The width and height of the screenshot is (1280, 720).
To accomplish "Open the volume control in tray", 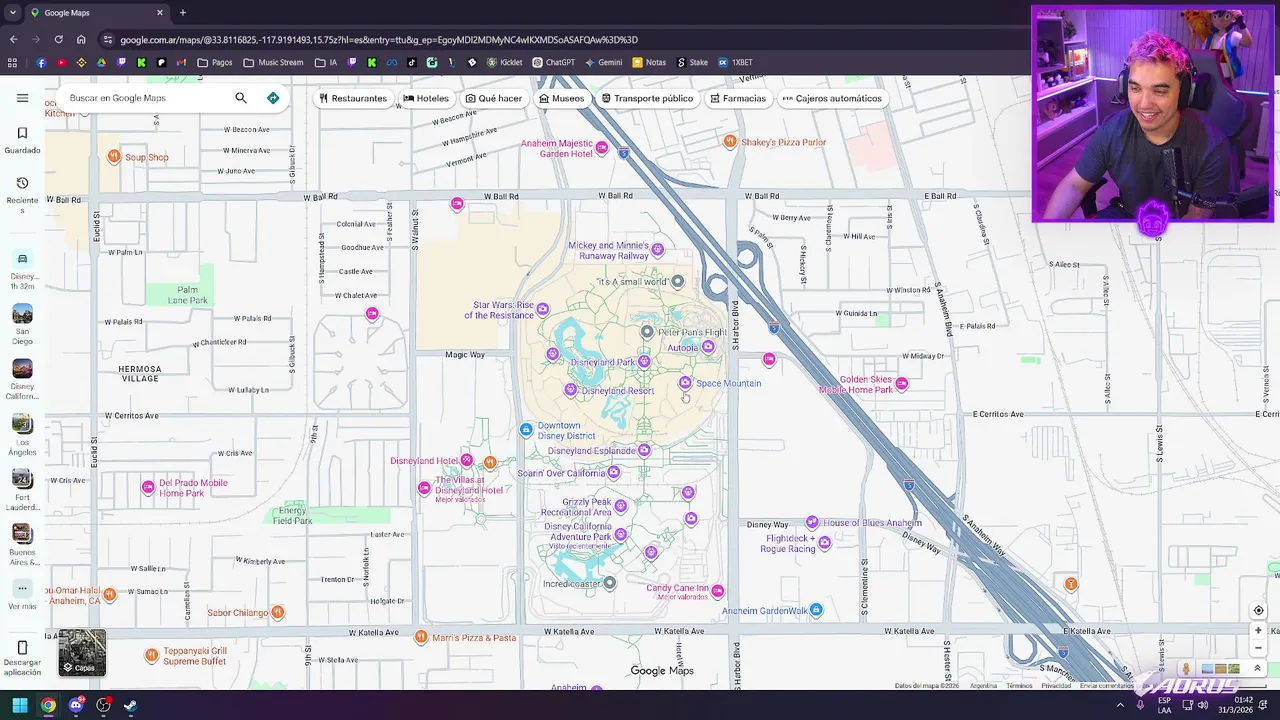I will pyautogui.click(x=1203, y=705).
